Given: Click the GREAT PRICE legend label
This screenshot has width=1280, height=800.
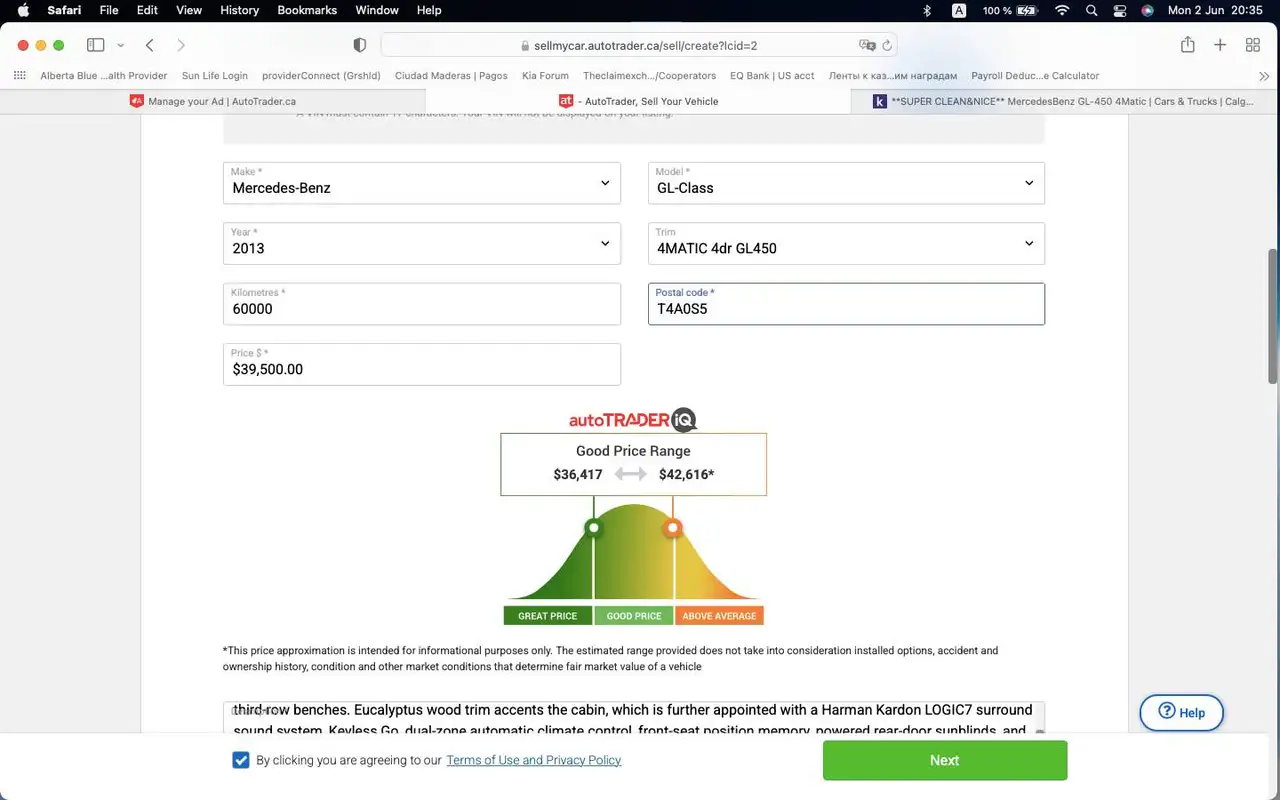Looking at the screenshot, I should (x=547, y=616).
